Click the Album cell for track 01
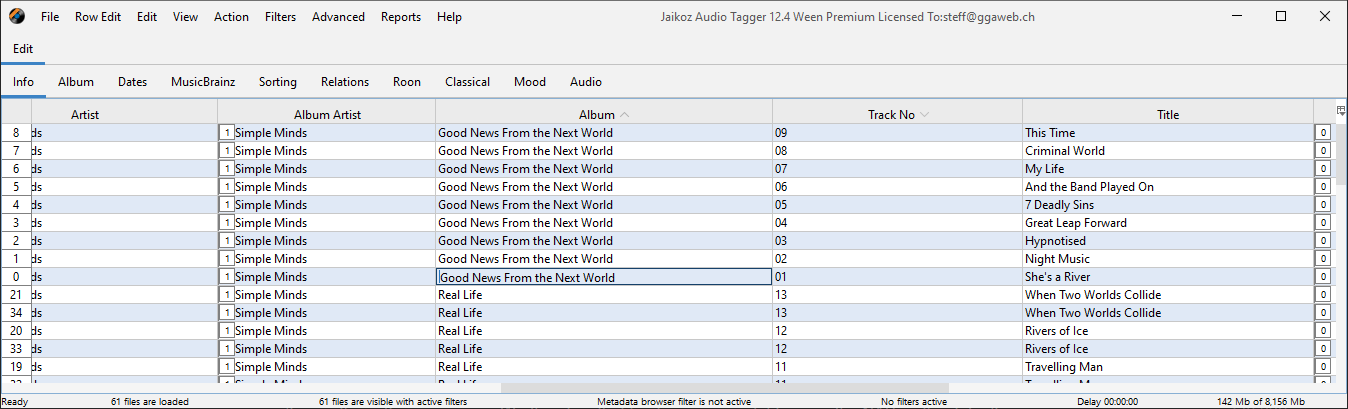 click(603, 277)
